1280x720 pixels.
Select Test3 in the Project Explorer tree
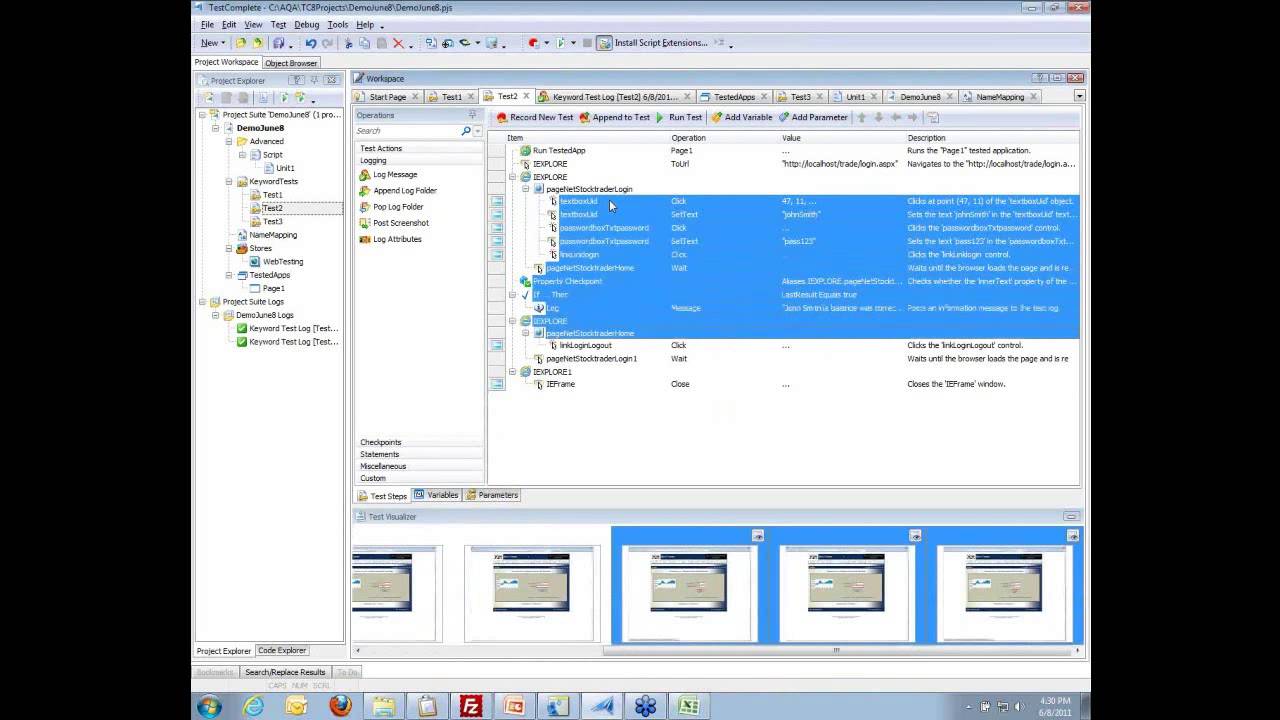coord(272,221)
